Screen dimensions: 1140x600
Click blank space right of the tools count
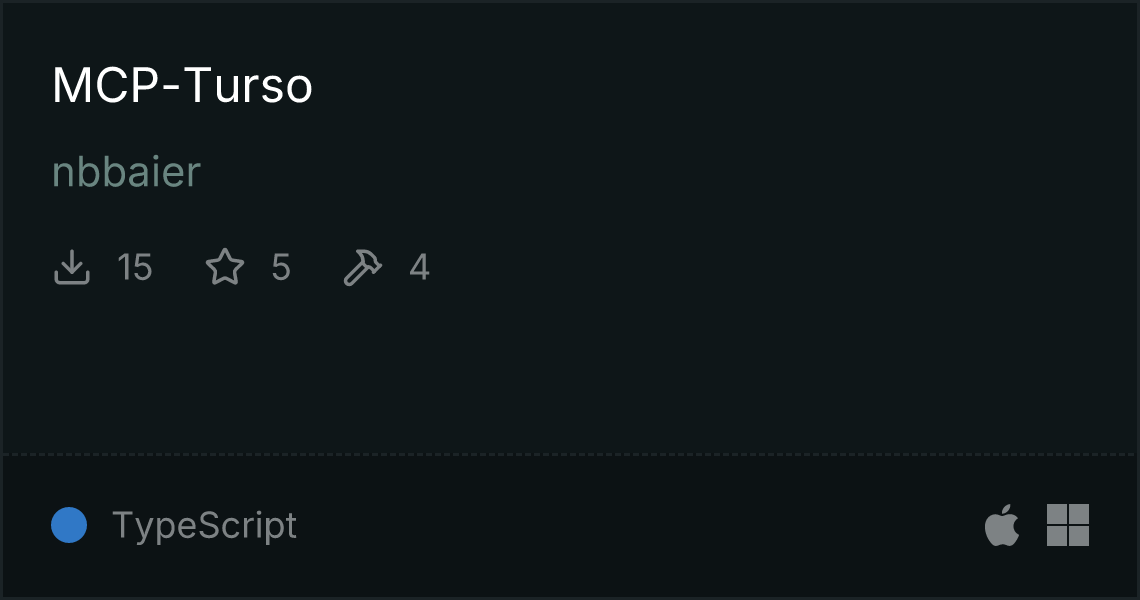point(778,267)
